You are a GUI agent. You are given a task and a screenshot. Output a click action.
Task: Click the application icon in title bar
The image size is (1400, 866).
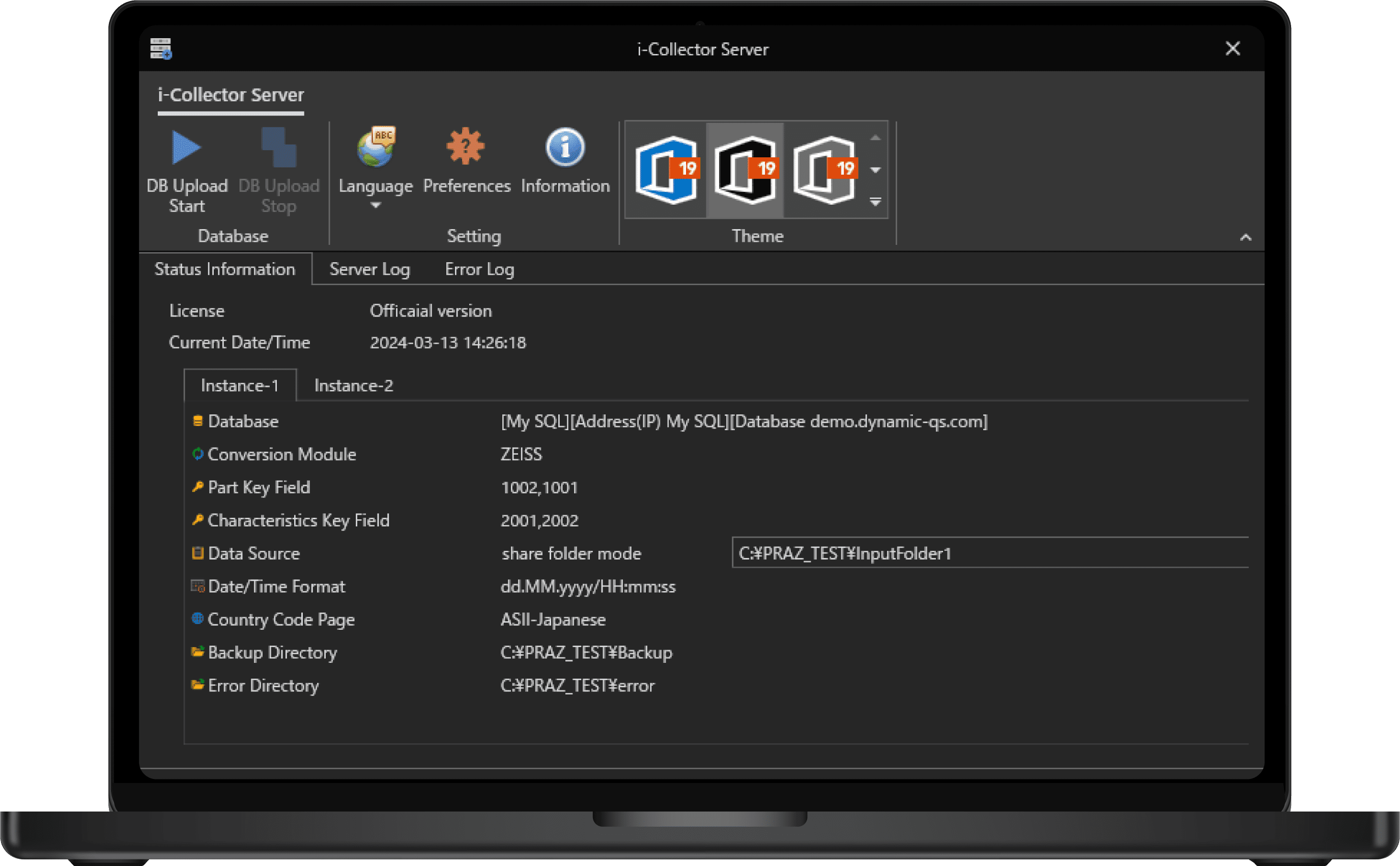tap(161, 49)
